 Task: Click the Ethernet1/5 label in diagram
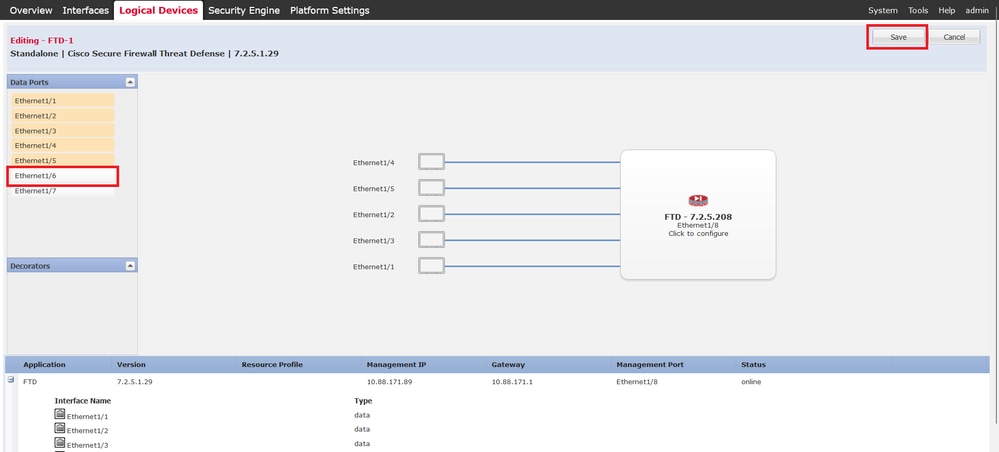pos(374,189)
